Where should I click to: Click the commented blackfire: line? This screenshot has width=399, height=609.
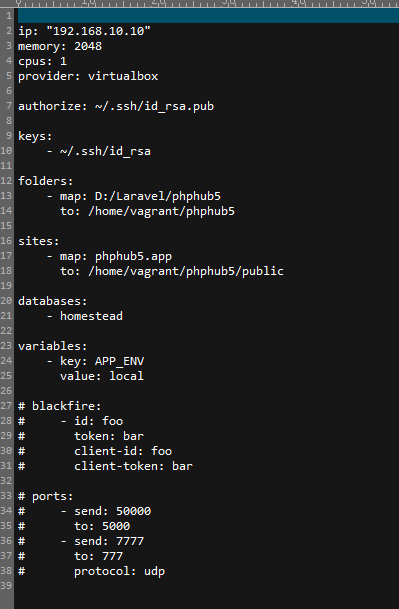60,406
